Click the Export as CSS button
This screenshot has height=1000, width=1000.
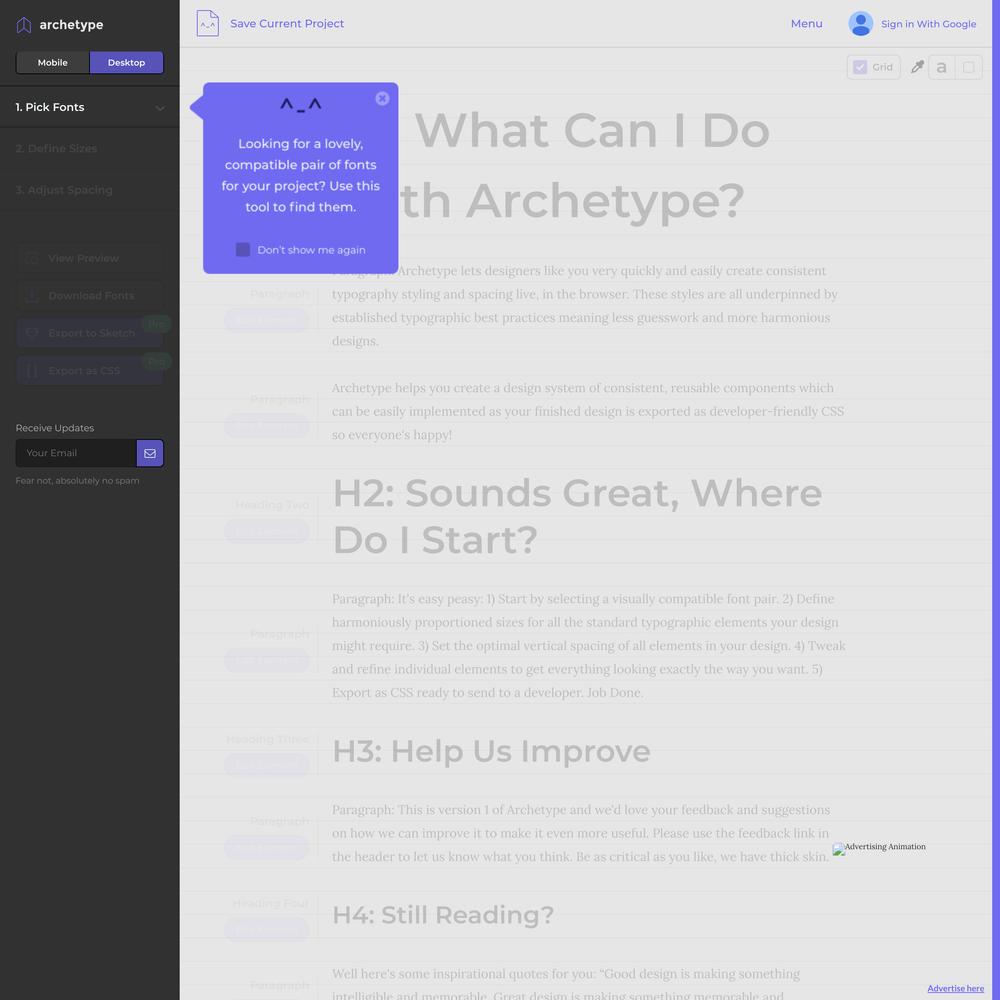[89, 371]
